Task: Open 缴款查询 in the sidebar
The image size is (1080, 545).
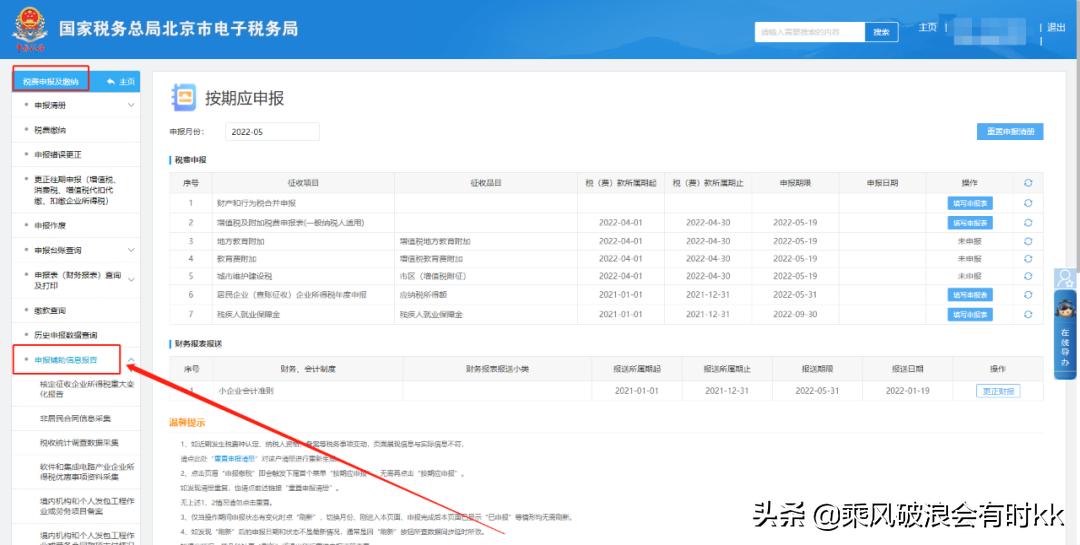Action: tap(50, 311)
